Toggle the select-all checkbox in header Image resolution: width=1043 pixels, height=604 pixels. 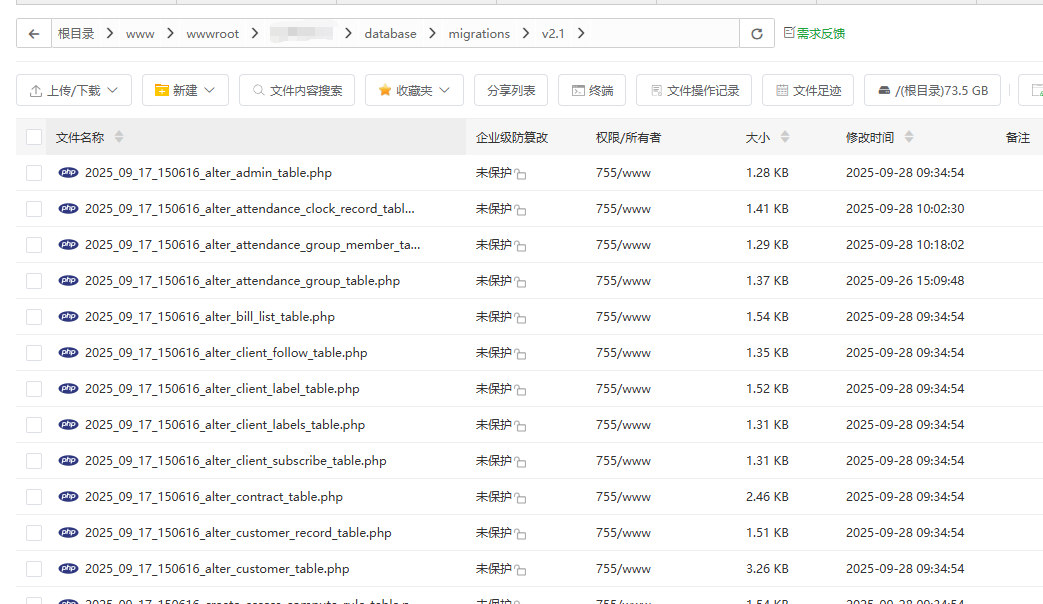[x=34, y=137]
